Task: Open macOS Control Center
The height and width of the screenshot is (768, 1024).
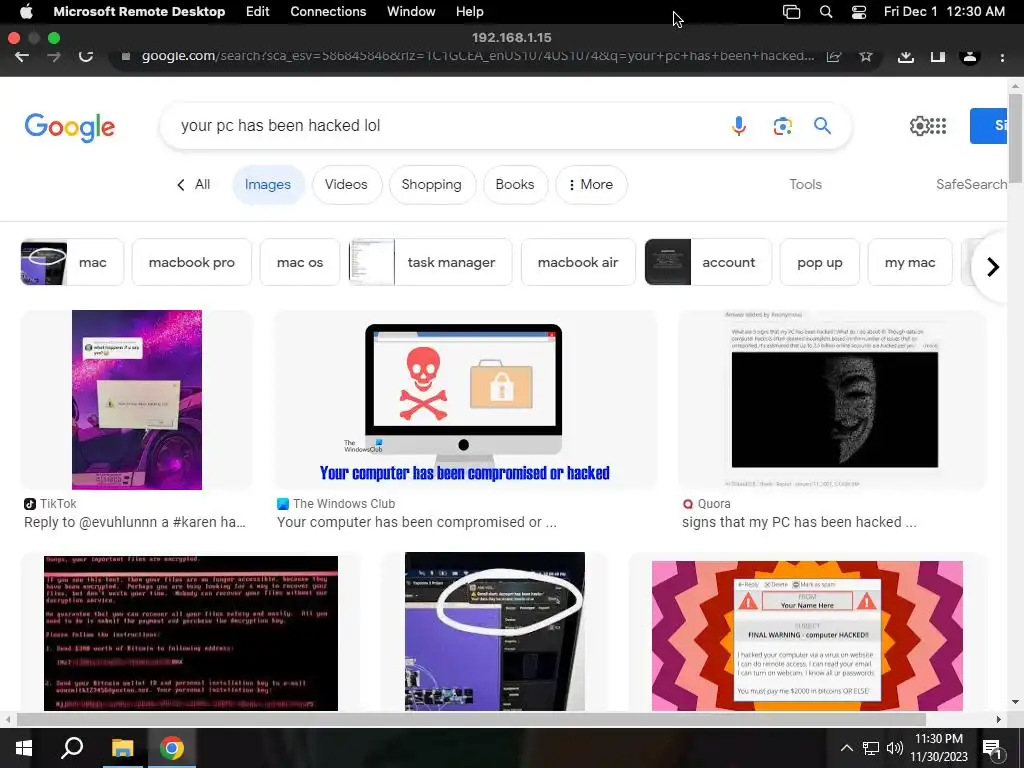Action: 859,12
